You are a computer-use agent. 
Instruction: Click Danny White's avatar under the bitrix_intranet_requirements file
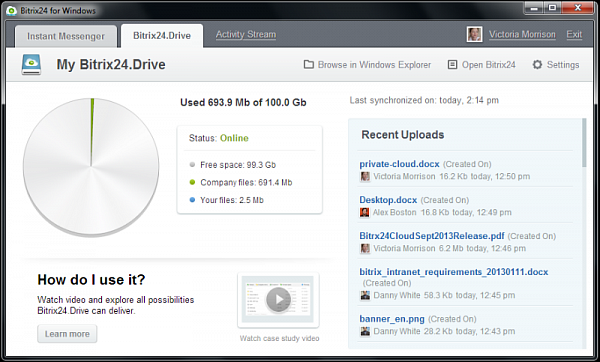tap(365, 295)
